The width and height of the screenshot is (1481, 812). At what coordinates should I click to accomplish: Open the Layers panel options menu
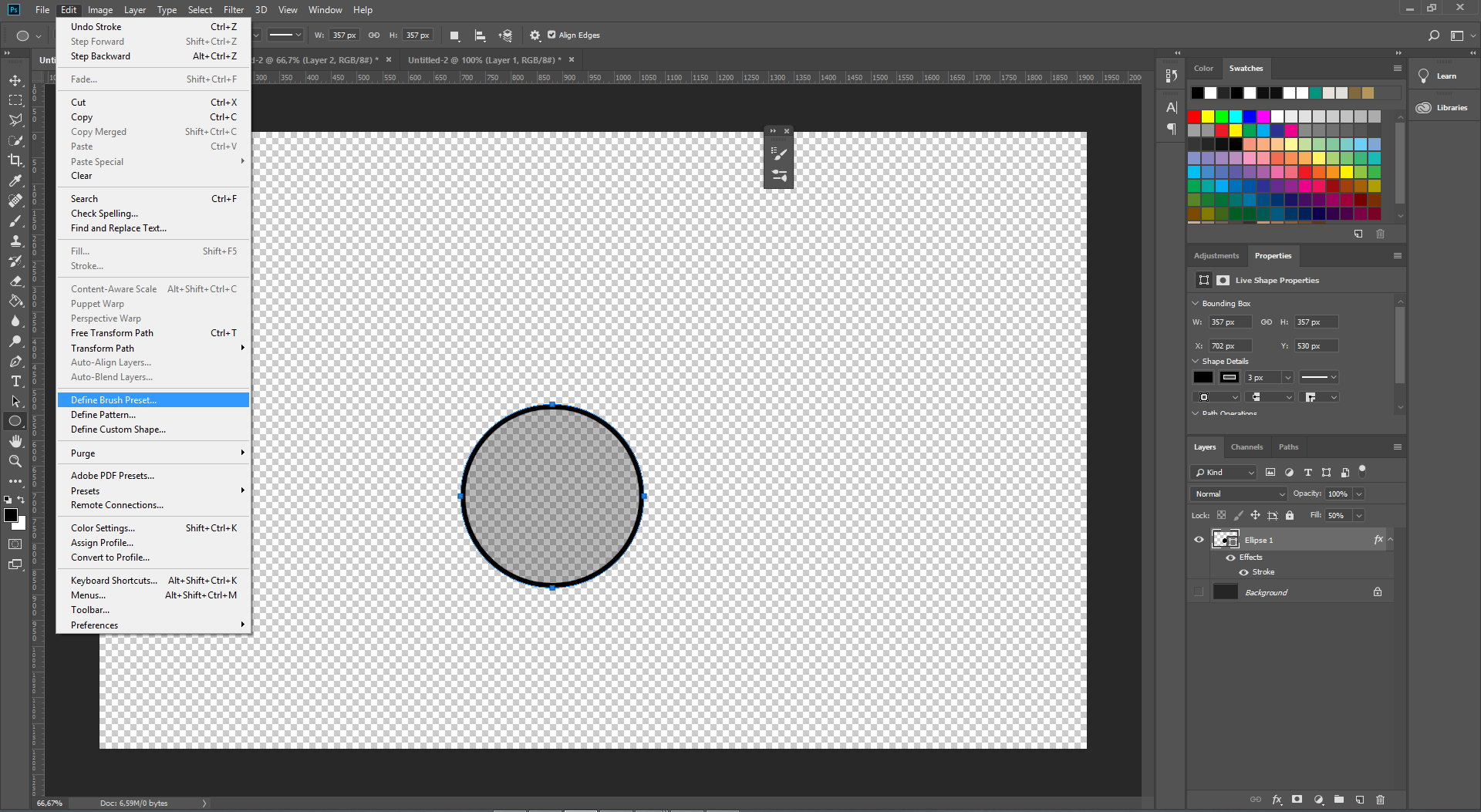click(x=1397, y=447)
